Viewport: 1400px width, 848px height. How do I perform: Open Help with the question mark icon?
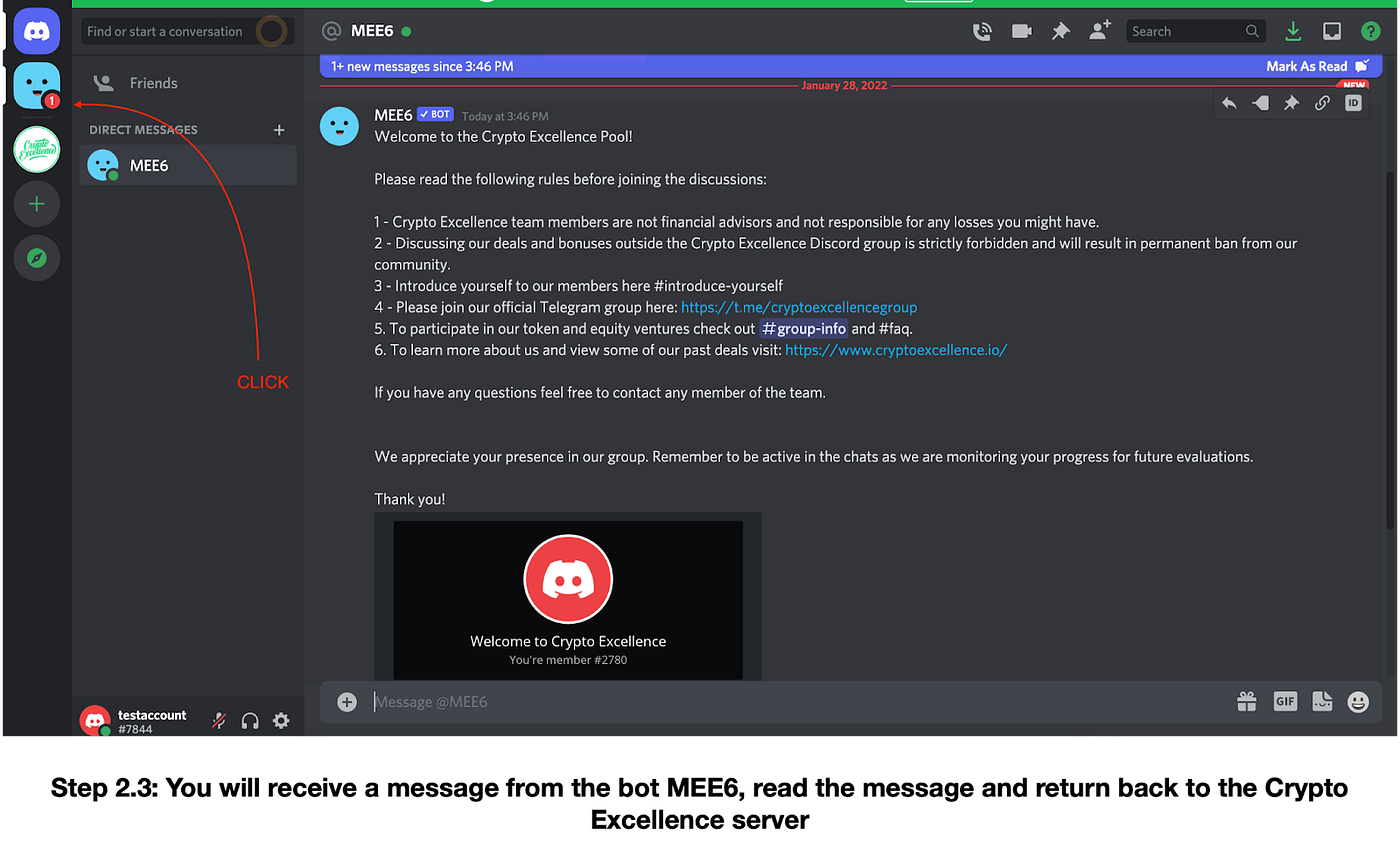1370,31
